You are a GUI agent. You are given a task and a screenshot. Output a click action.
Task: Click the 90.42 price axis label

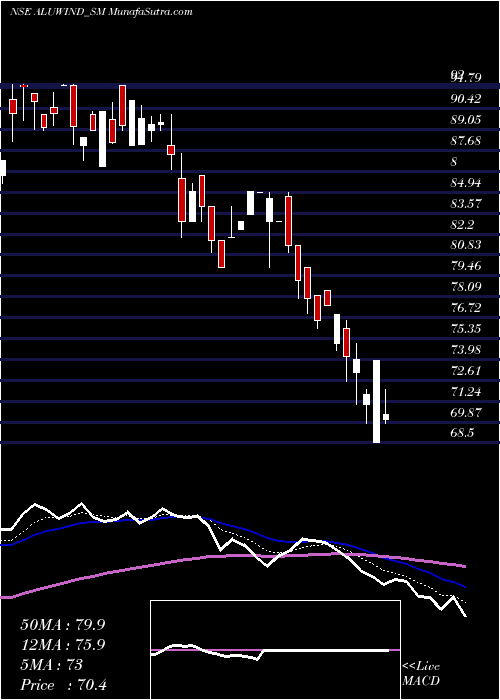466,99
